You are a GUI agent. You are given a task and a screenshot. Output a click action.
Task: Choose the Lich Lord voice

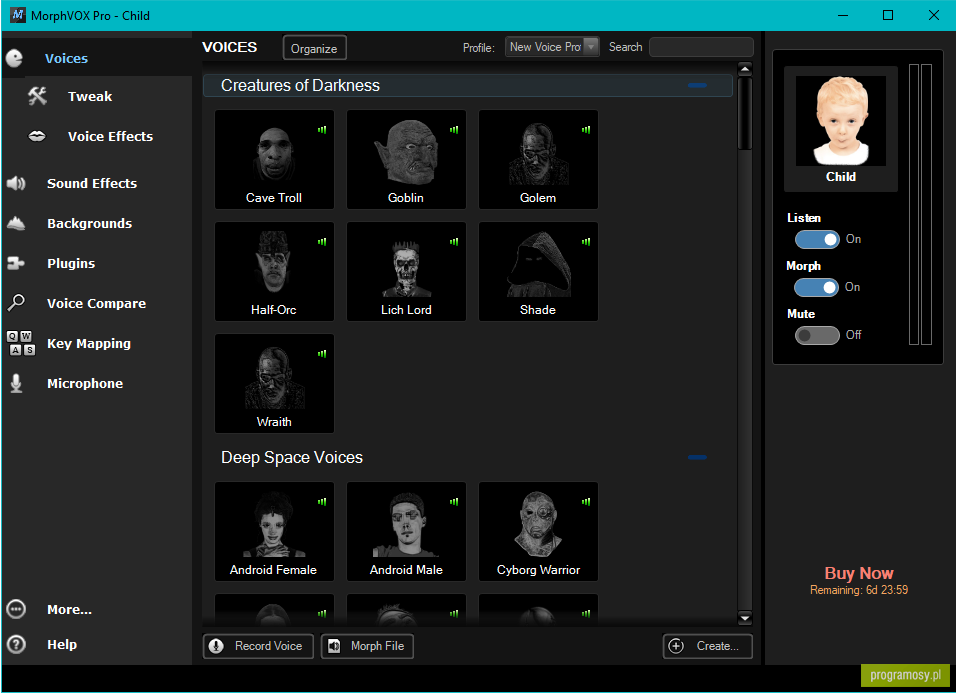[406, 271]
